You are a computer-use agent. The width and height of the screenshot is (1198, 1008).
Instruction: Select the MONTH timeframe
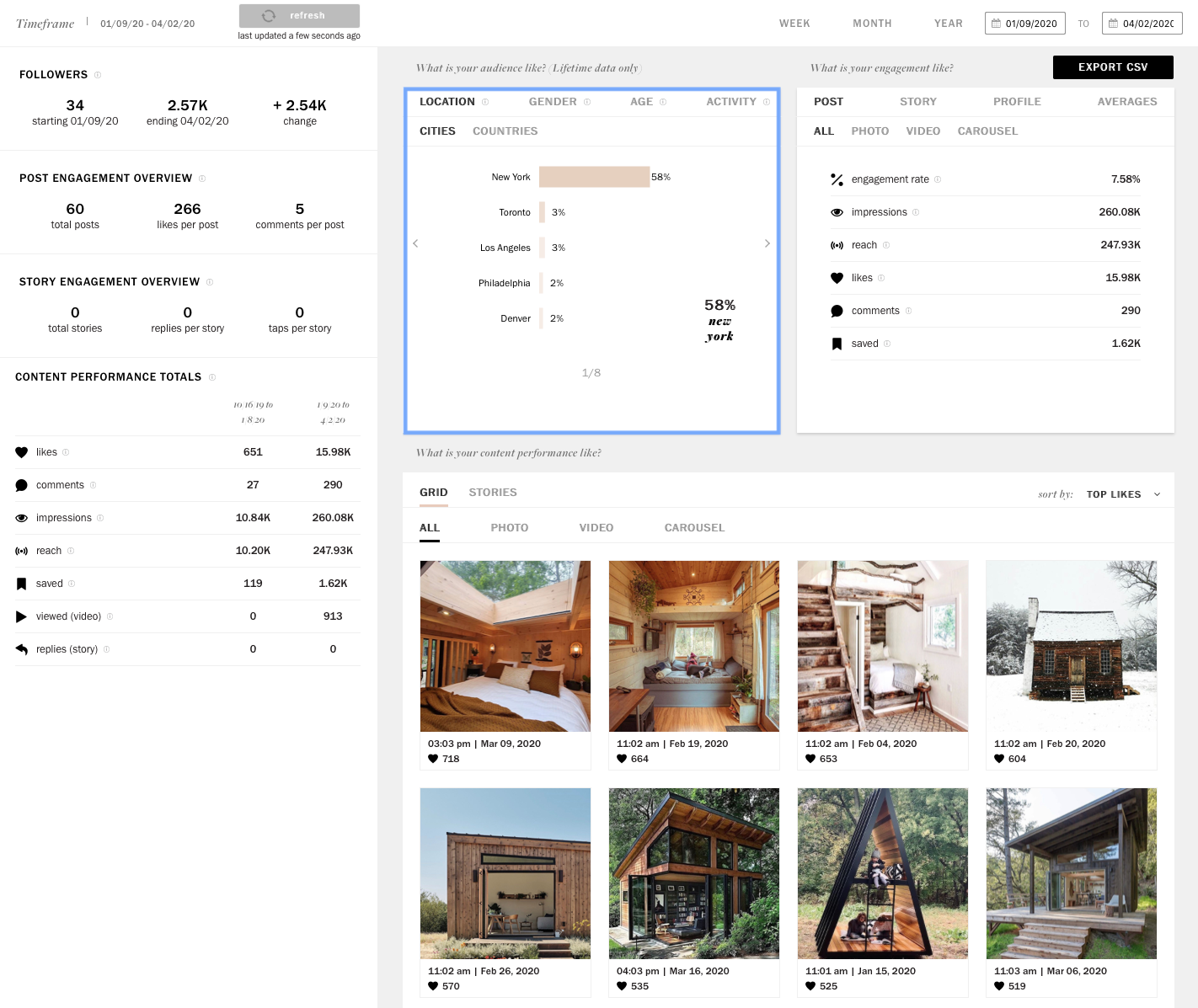(872, 24)
